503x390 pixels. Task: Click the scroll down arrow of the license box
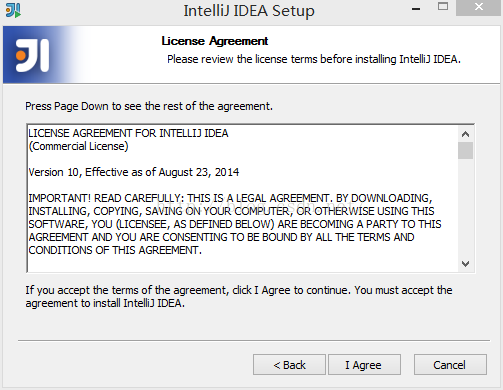pos(465,264)
